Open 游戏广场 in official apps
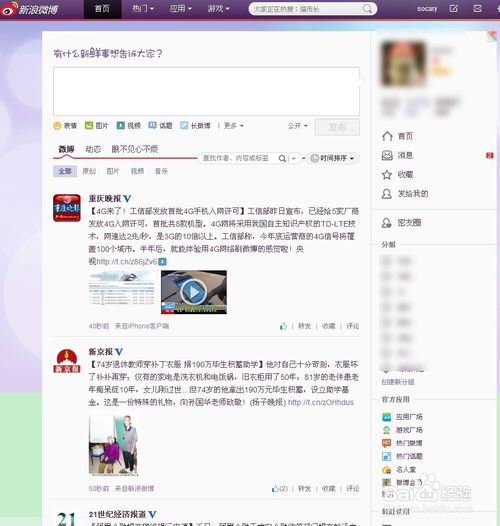 click(402, 430)
